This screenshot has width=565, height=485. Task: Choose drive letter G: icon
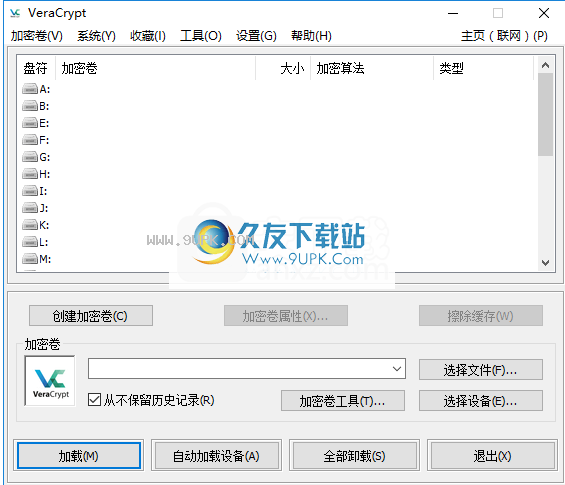tap(30, 157)
